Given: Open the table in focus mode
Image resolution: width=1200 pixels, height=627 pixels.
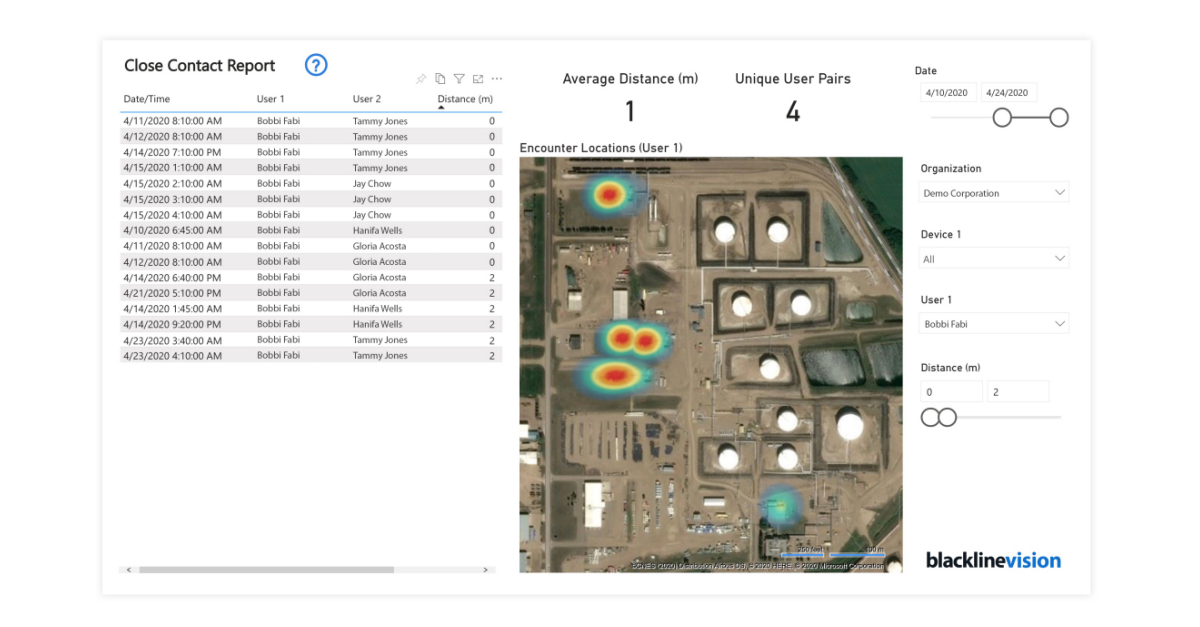Looking at the screenshot, I should tap(478, 78).
